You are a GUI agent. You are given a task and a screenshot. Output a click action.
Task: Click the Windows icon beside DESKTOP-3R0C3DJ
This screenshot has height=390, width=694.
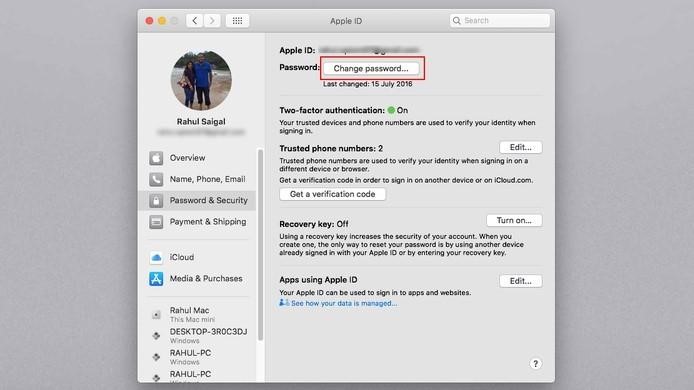(x=156, y=336)
